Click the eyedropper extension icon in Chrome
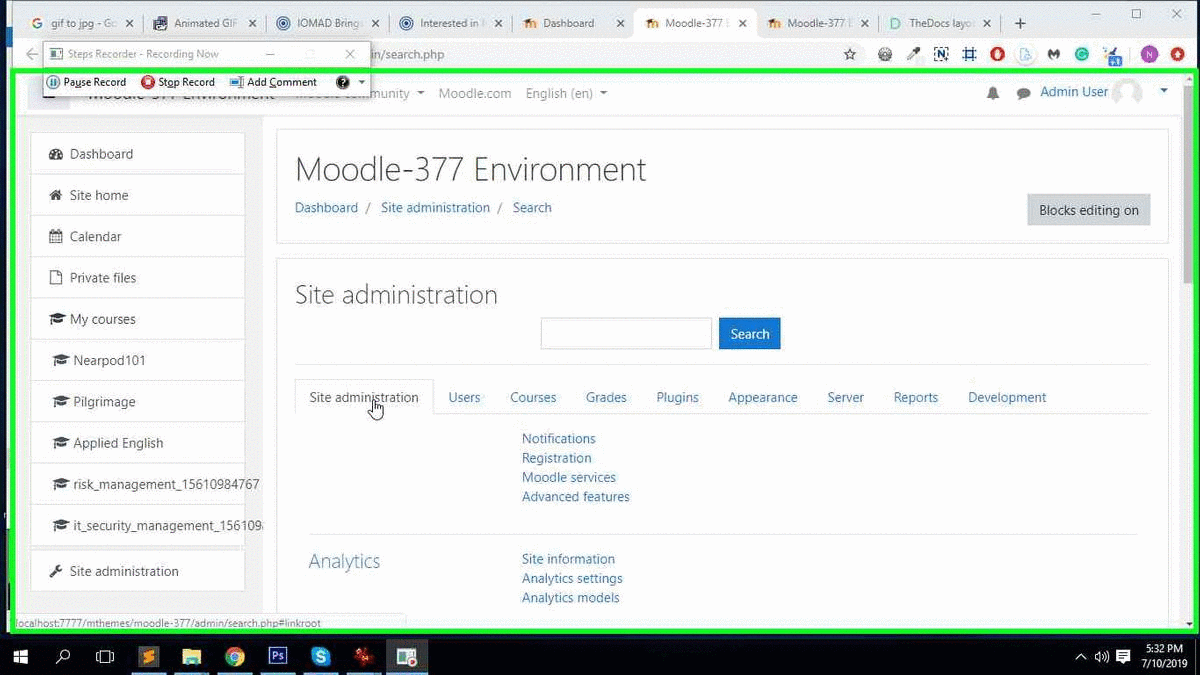1200x675 pixels. pyautogui.click(x=913, y=55)
